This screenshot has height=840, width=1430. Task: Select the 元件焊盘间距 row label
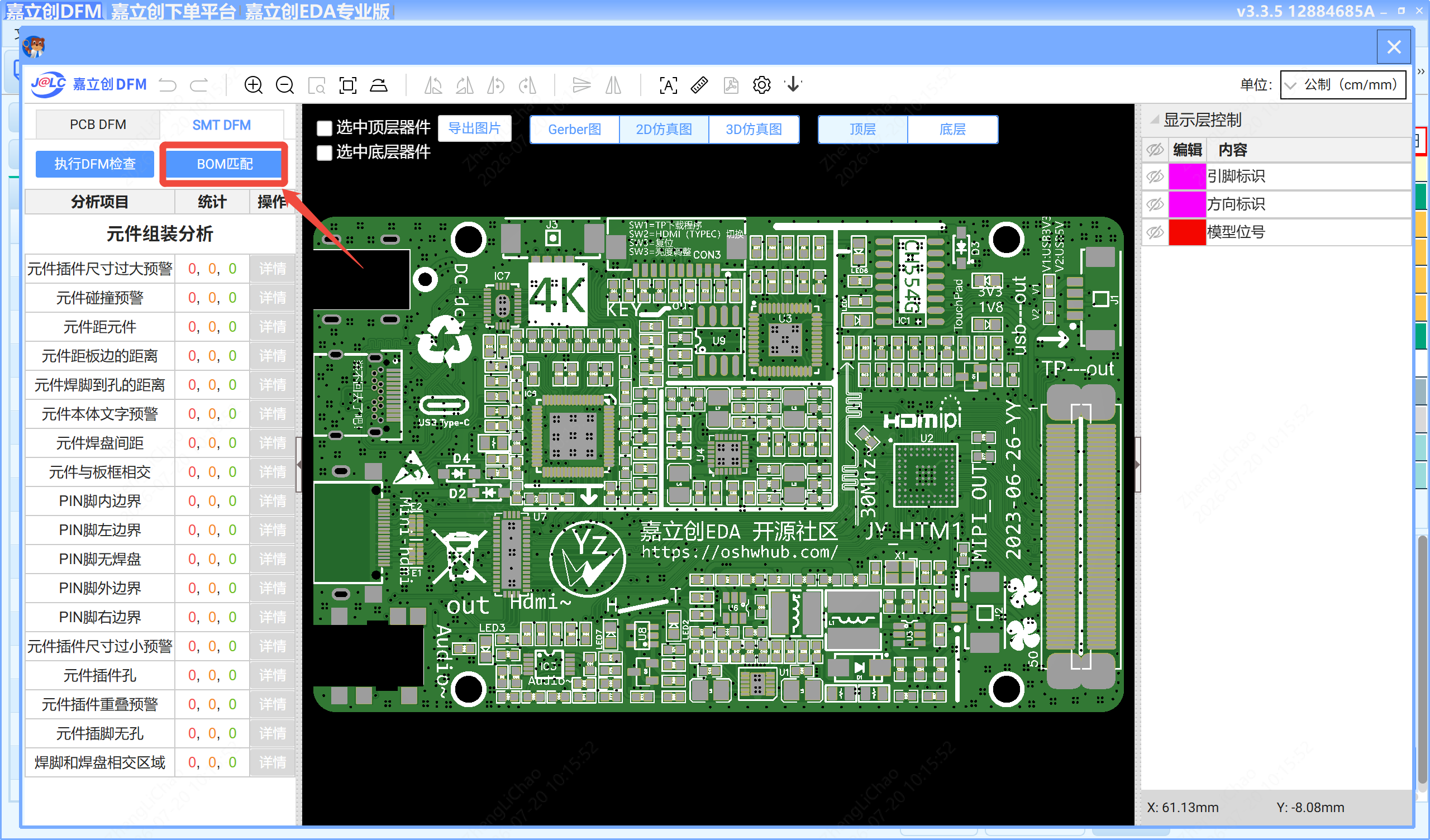[x=100, y=443]
